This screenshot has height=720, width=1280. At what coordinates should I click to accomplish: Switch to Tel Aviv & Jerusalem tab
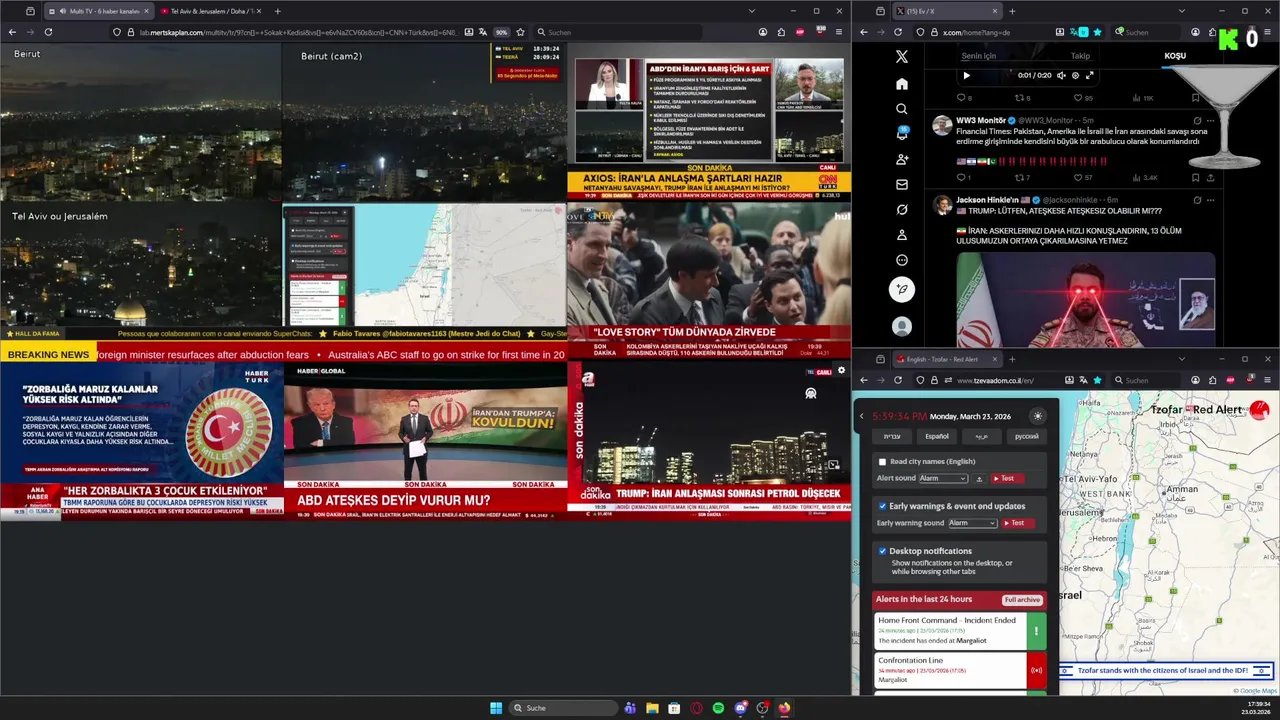tap(210, 11)
